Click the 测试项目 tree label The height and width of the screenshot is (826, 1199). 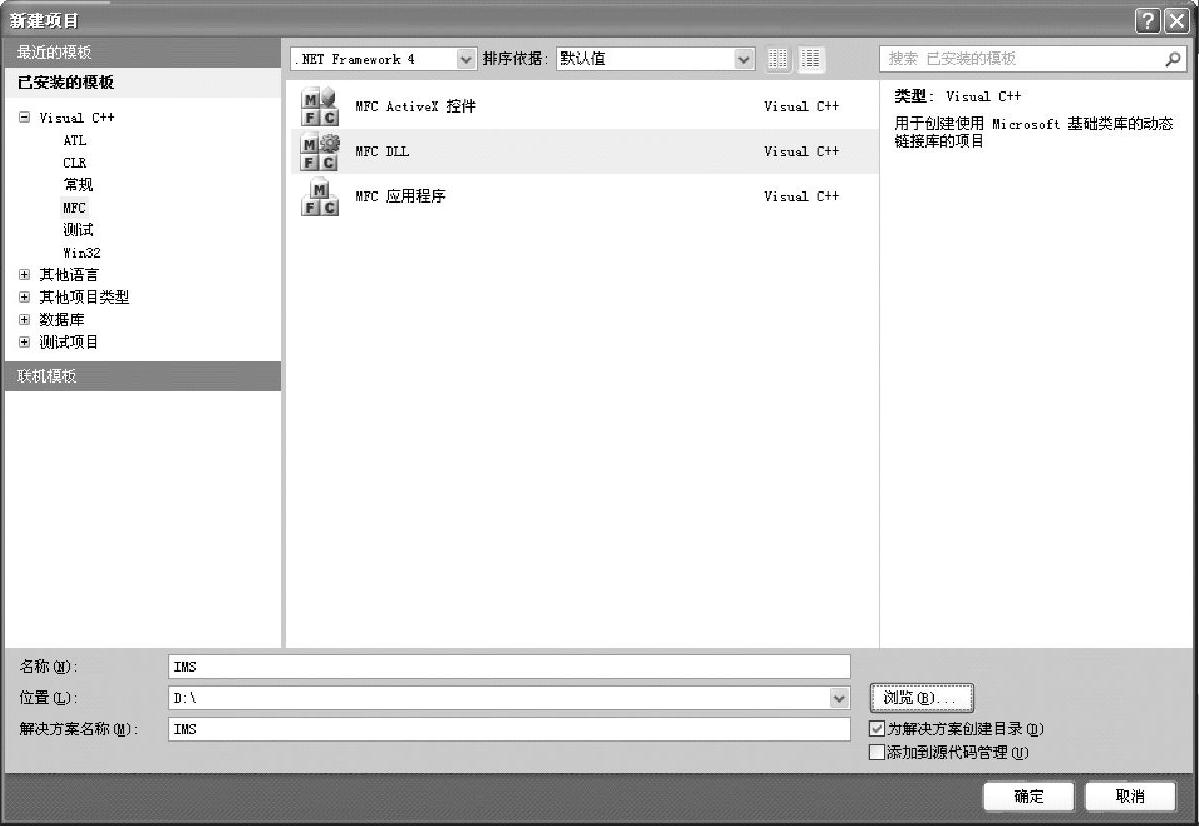pyautogui.click(x=69, y=342)
